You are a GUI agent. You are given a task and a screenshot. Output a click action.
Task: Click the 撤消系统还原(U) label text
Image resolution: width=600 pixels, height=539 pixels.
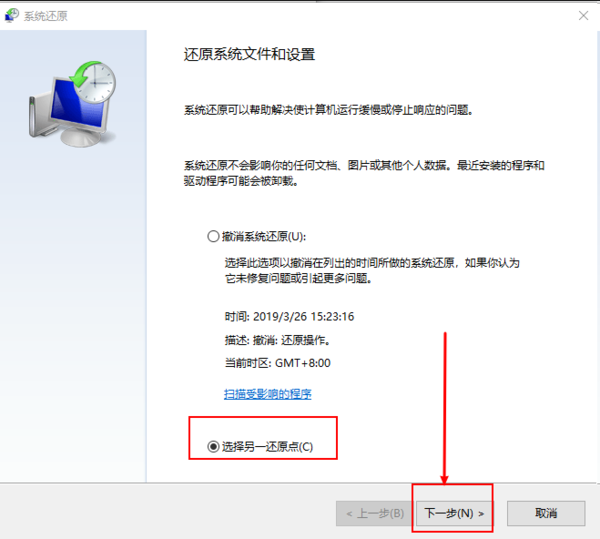(x=264, y=236)
